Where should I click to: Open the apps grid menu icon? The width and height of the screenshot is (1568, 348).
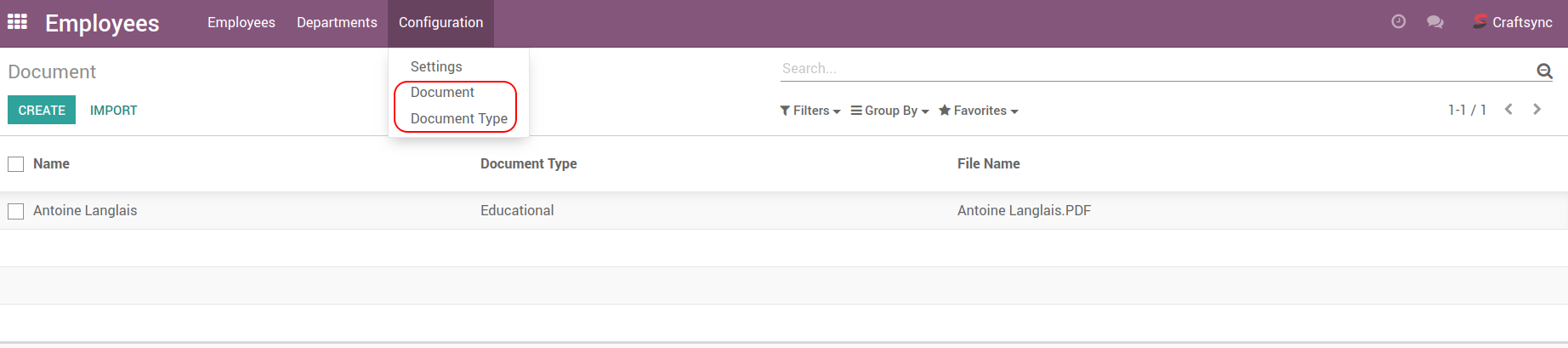point(17,22)
